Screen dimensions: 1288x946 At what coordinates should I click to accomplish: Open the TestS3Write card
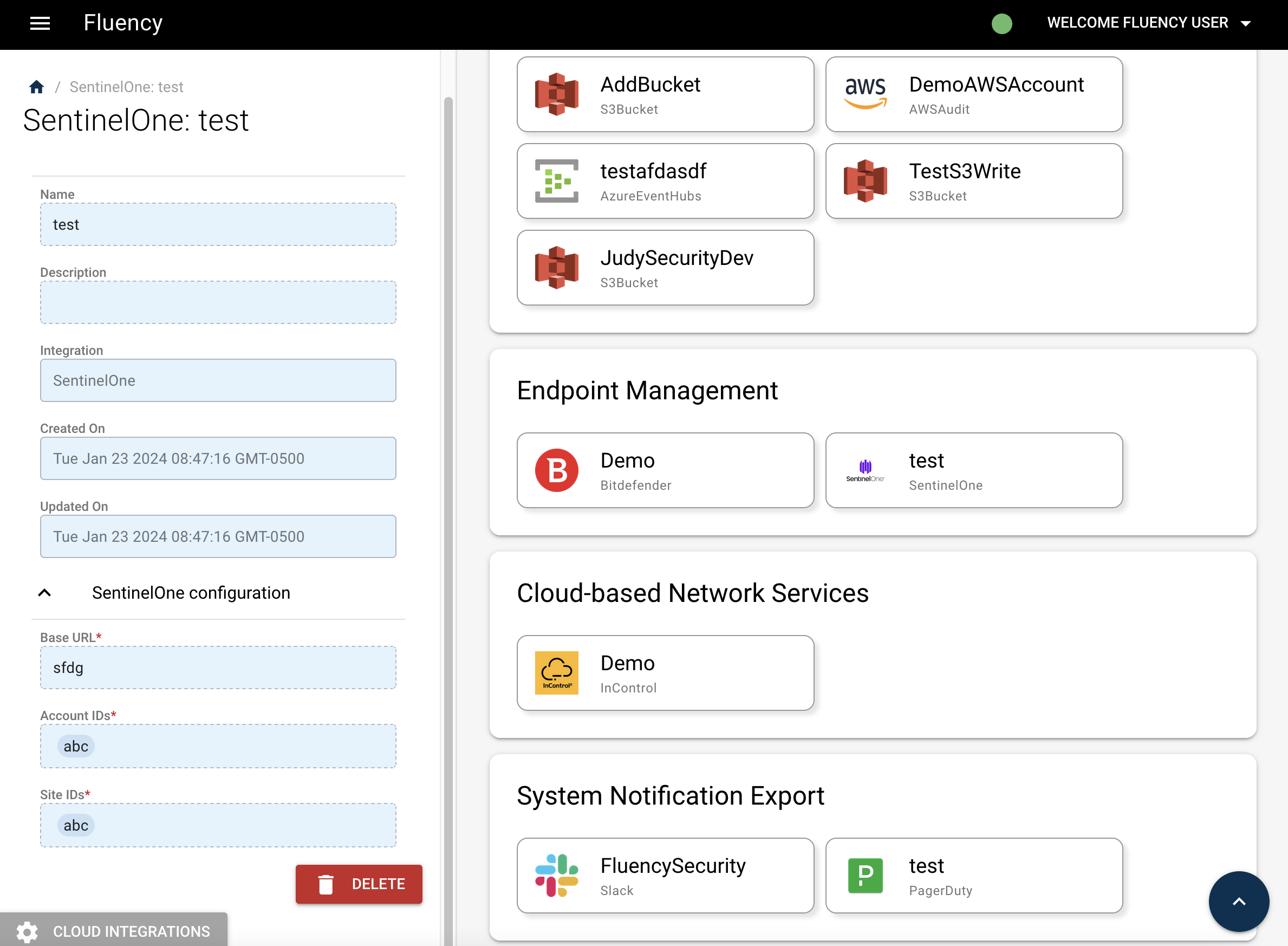[x=974, y=181]
